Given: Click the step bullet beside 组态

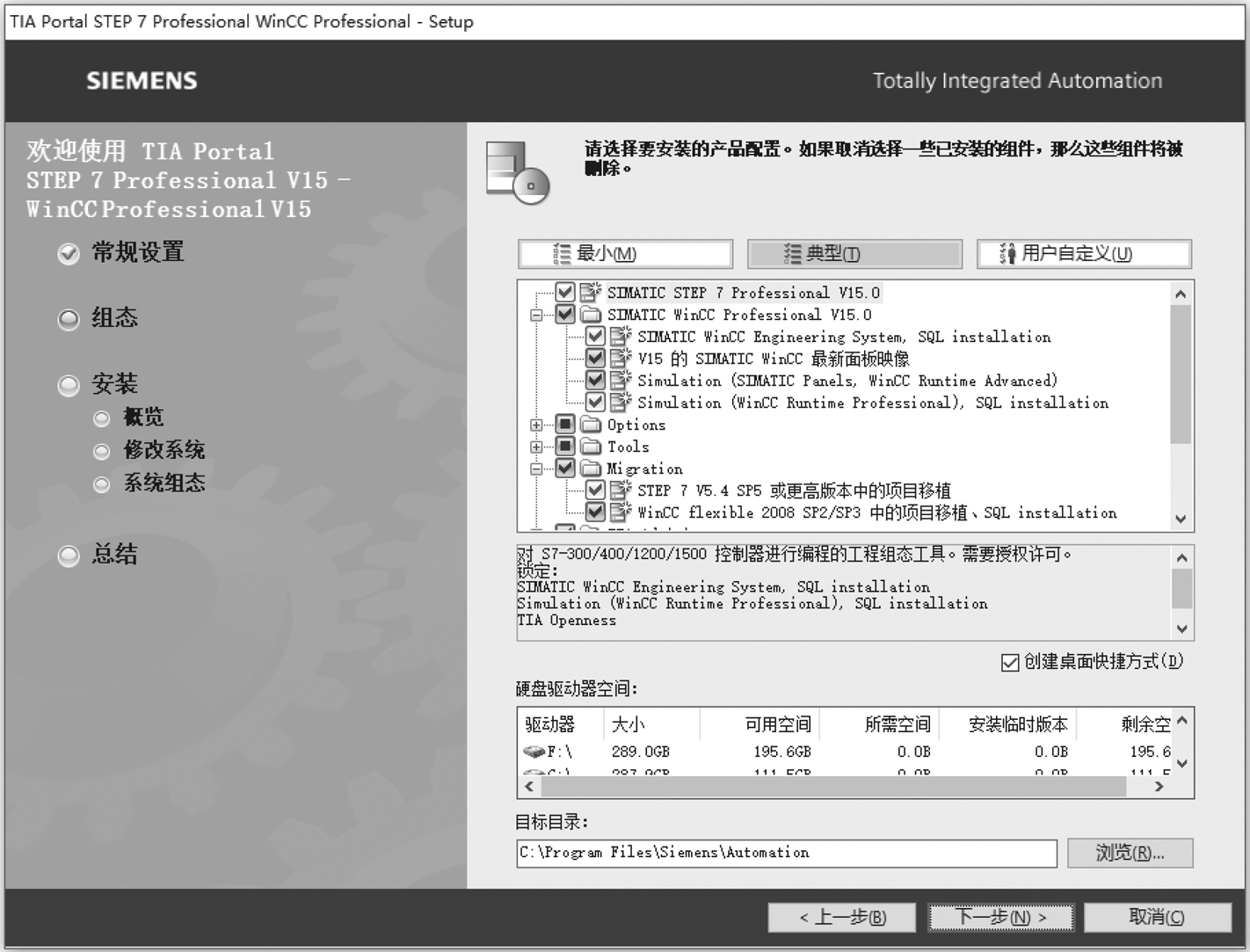Looking at the screenshot, I should point(69,319).
